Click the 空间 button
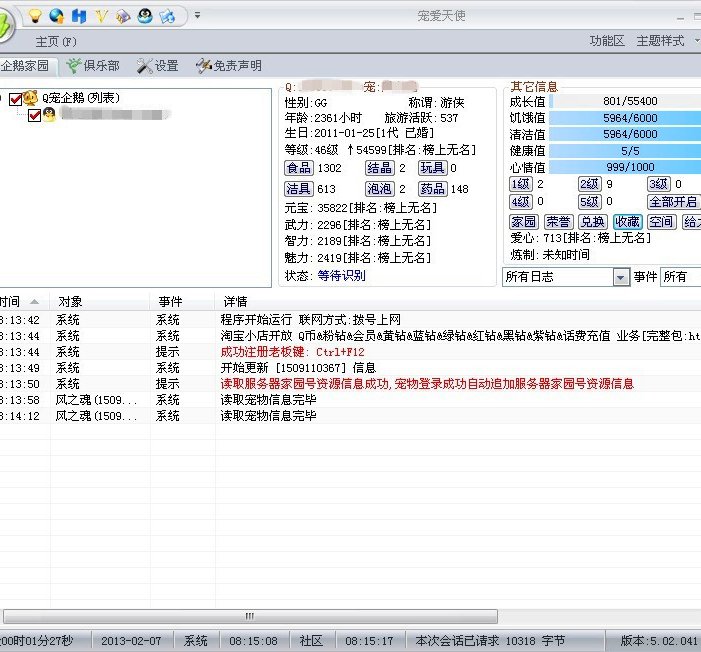 pos(662,222)
